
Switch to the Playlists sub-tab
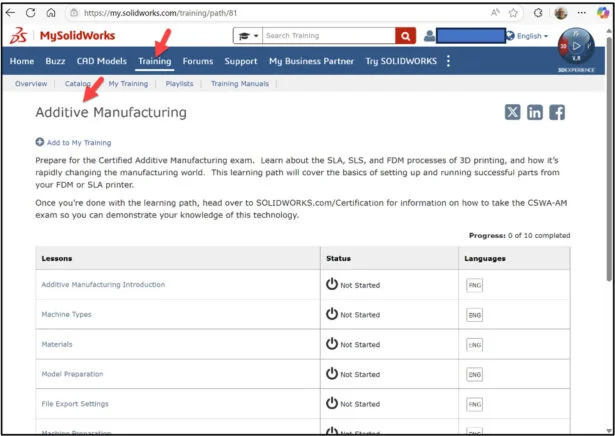[x=179, y=84]
